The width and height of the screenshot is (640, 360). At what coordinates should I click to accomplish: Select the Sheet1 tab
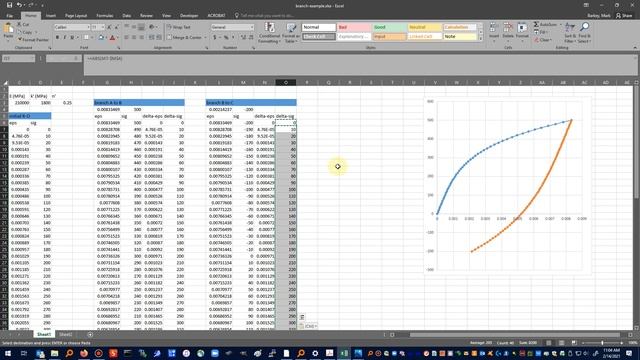44,334
